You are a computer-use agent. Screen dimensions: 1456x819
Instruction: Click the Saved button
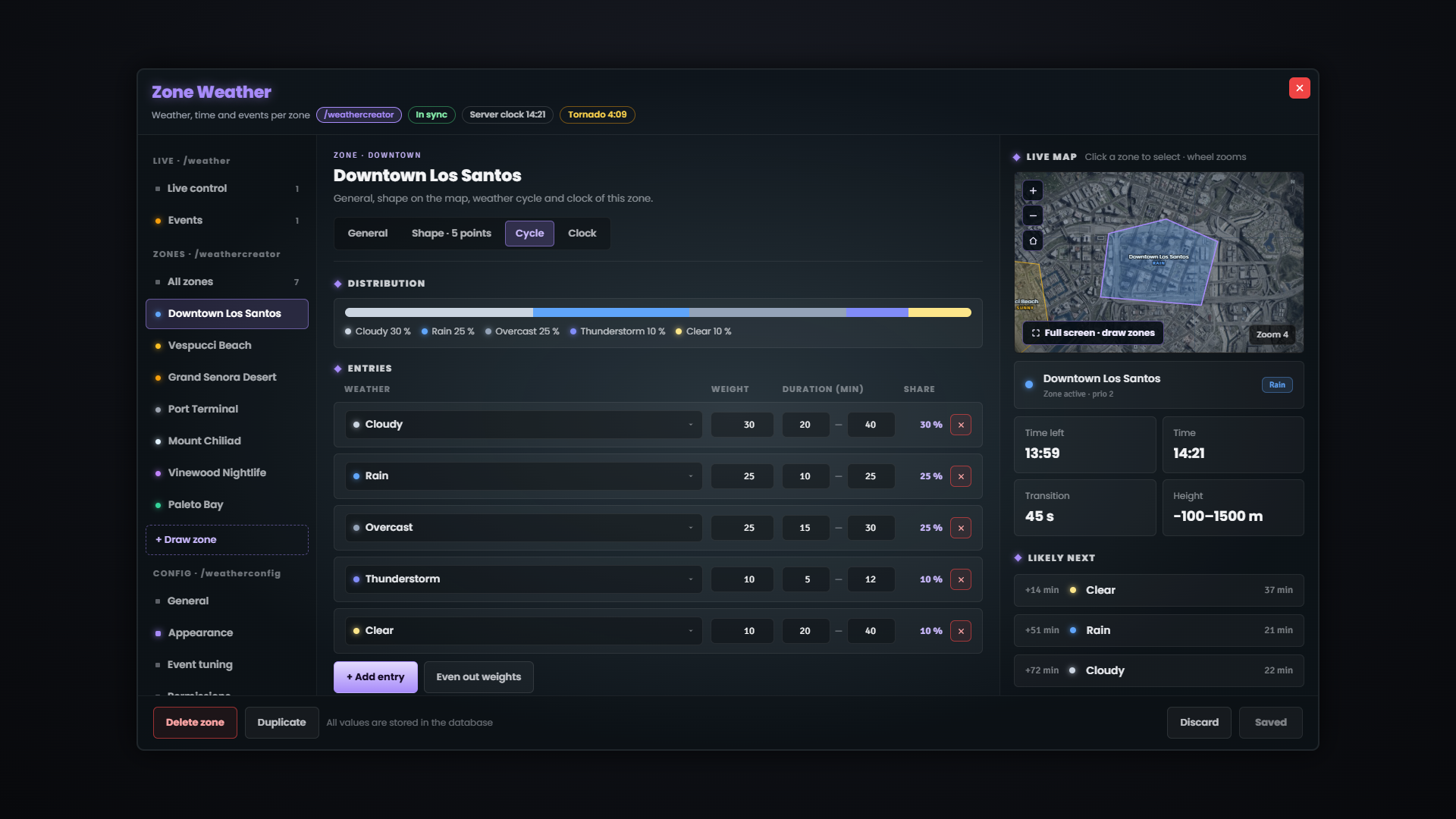tap(1271, 723)
